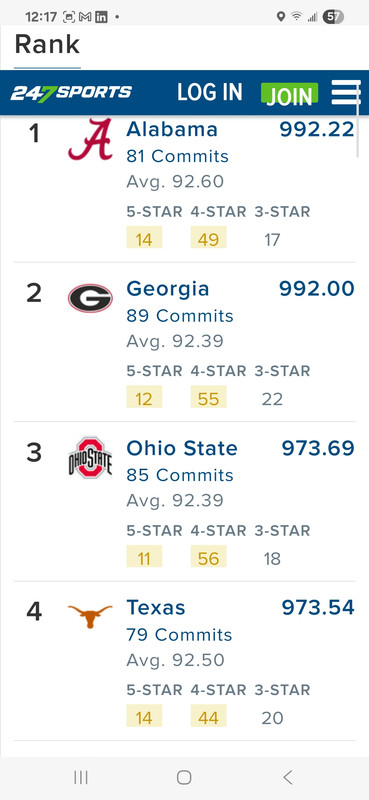The width and height of the screenshot is (369, 800).
Task: Open Ohio State's 85 Commits link
Action: click(180, 475)
